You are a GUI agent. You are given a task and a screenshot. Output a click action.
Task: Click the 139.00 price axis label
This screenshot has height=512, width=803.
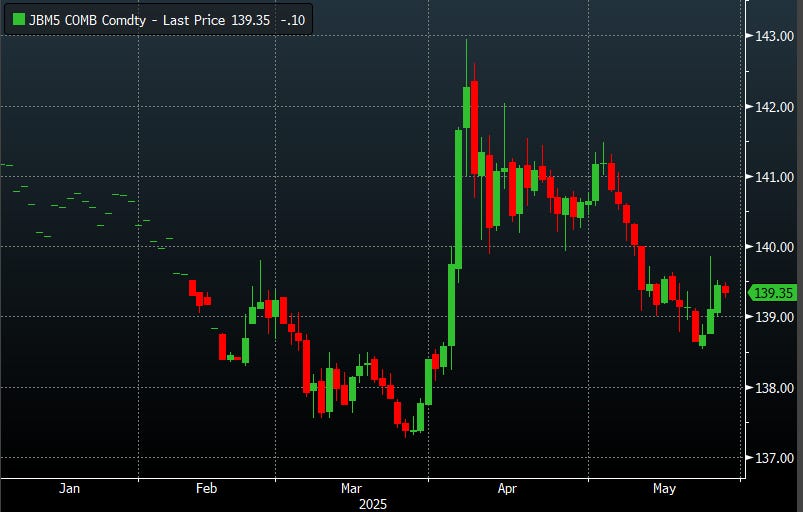774,317
